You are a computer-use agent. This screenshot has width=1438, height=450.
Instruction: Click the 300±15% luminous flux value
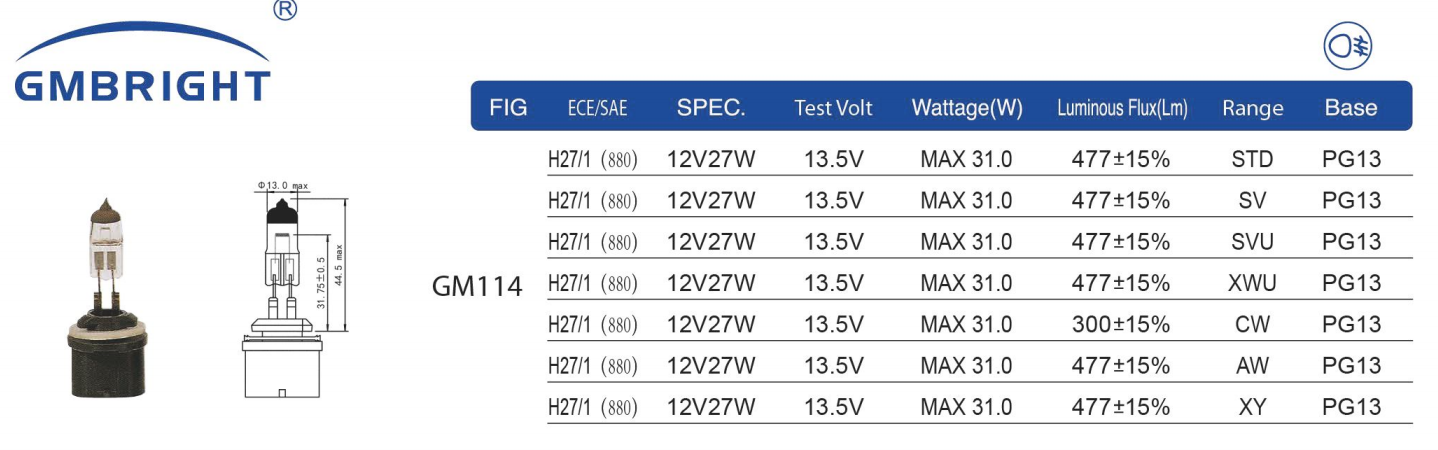1120,324
